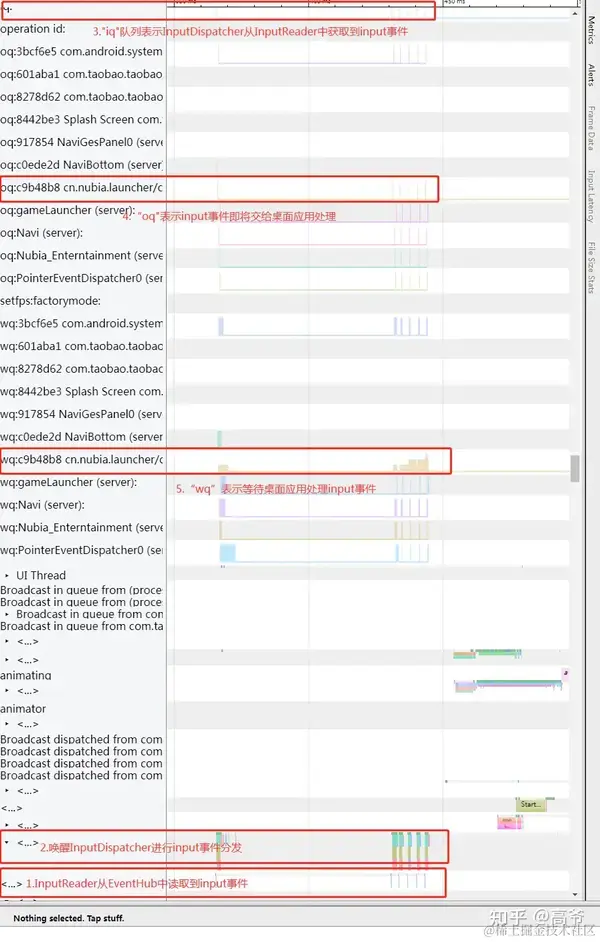Select the blue slice in the wq:PointerEventDispatcher0 track

228,553
